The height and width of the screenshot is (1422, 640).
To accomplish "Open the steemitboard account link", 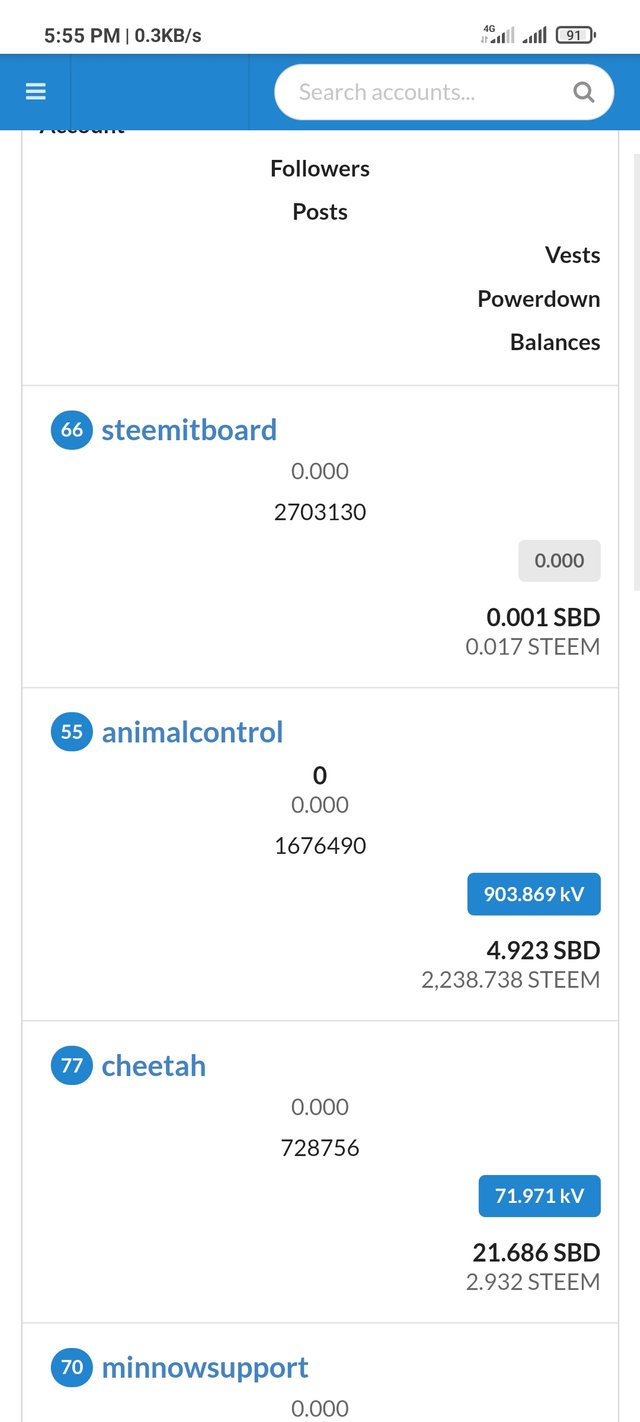I will [189, 430].
